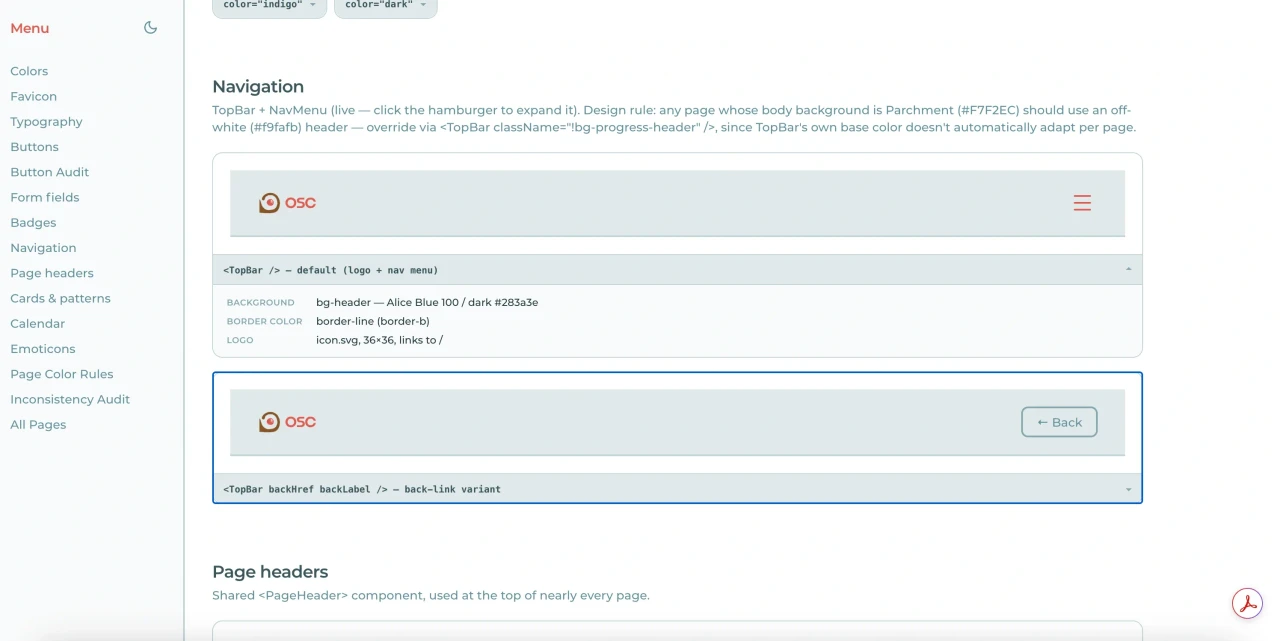
Task: Open the color="dark" dropdown
Action: tap(386, 6)
